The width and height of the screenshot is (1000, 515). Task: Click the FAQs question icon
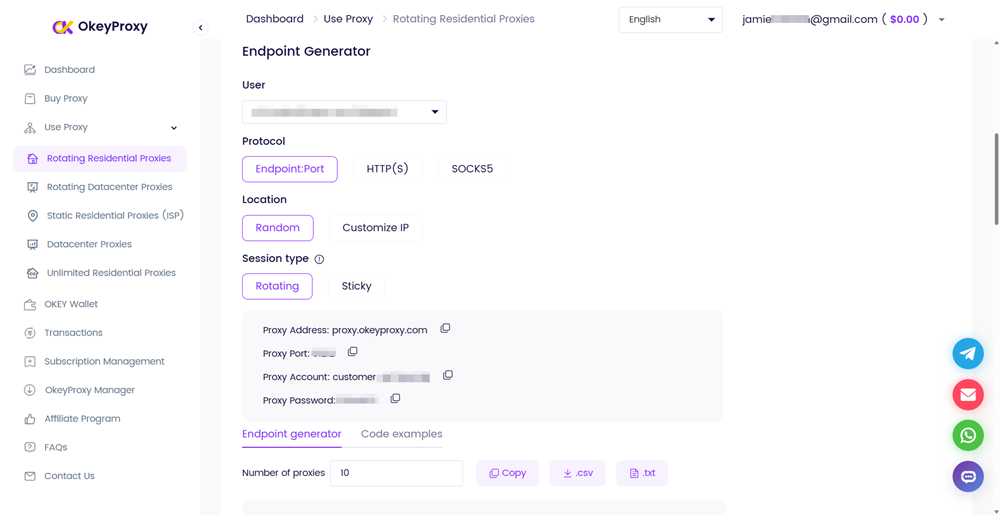[x=29, y=447]
